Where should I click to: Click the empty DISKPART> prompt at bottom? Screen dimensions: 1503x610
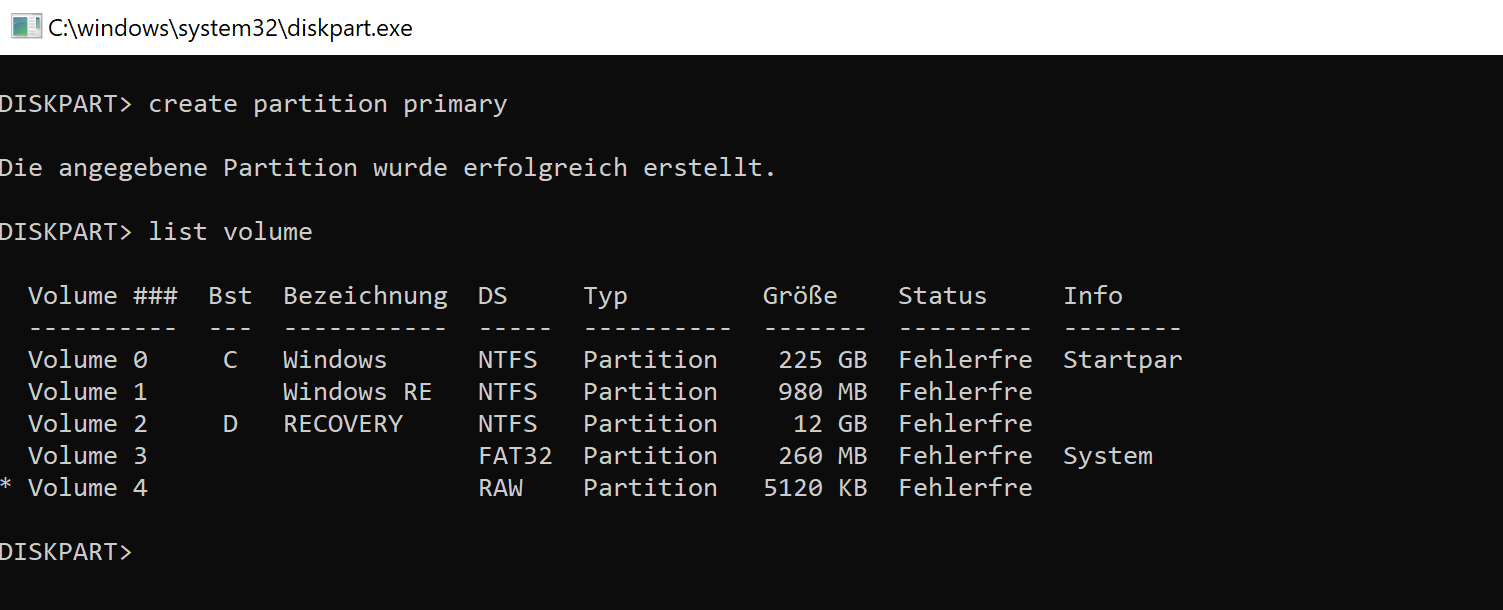click(66, 552)
